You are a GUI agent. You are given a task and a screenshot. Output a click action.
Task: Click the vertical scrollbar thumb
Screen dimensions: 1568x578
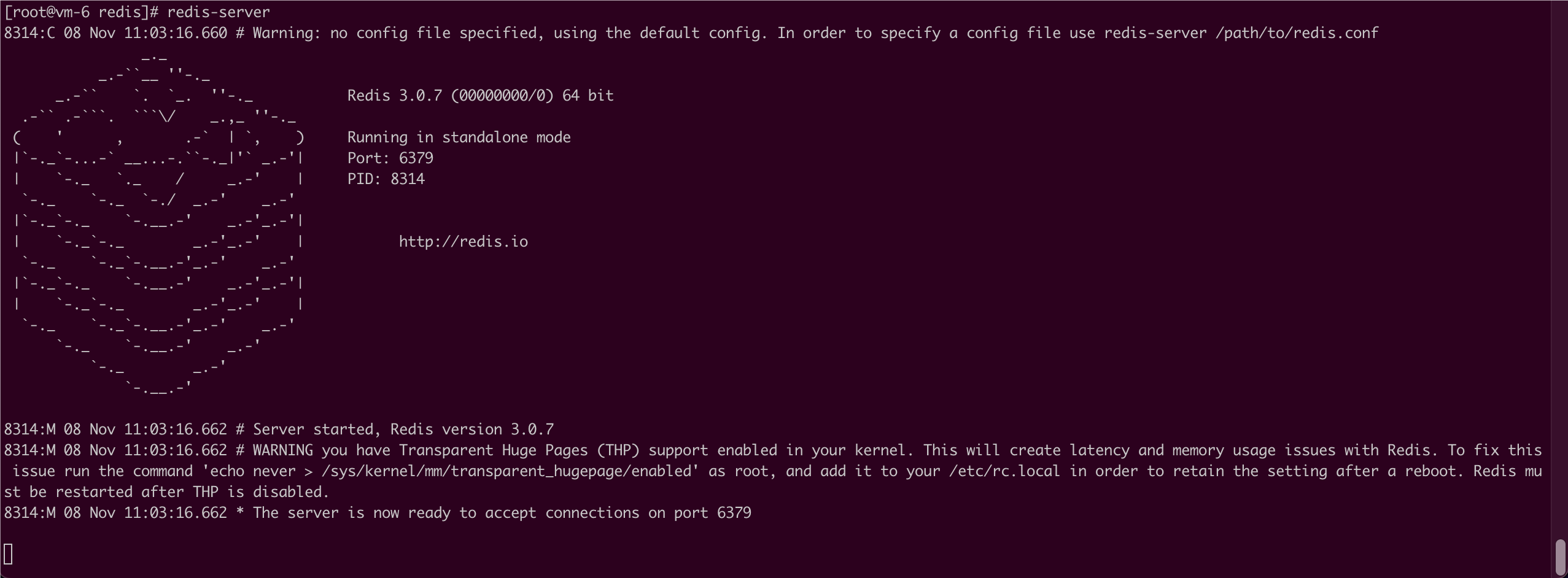[1561, 557]
